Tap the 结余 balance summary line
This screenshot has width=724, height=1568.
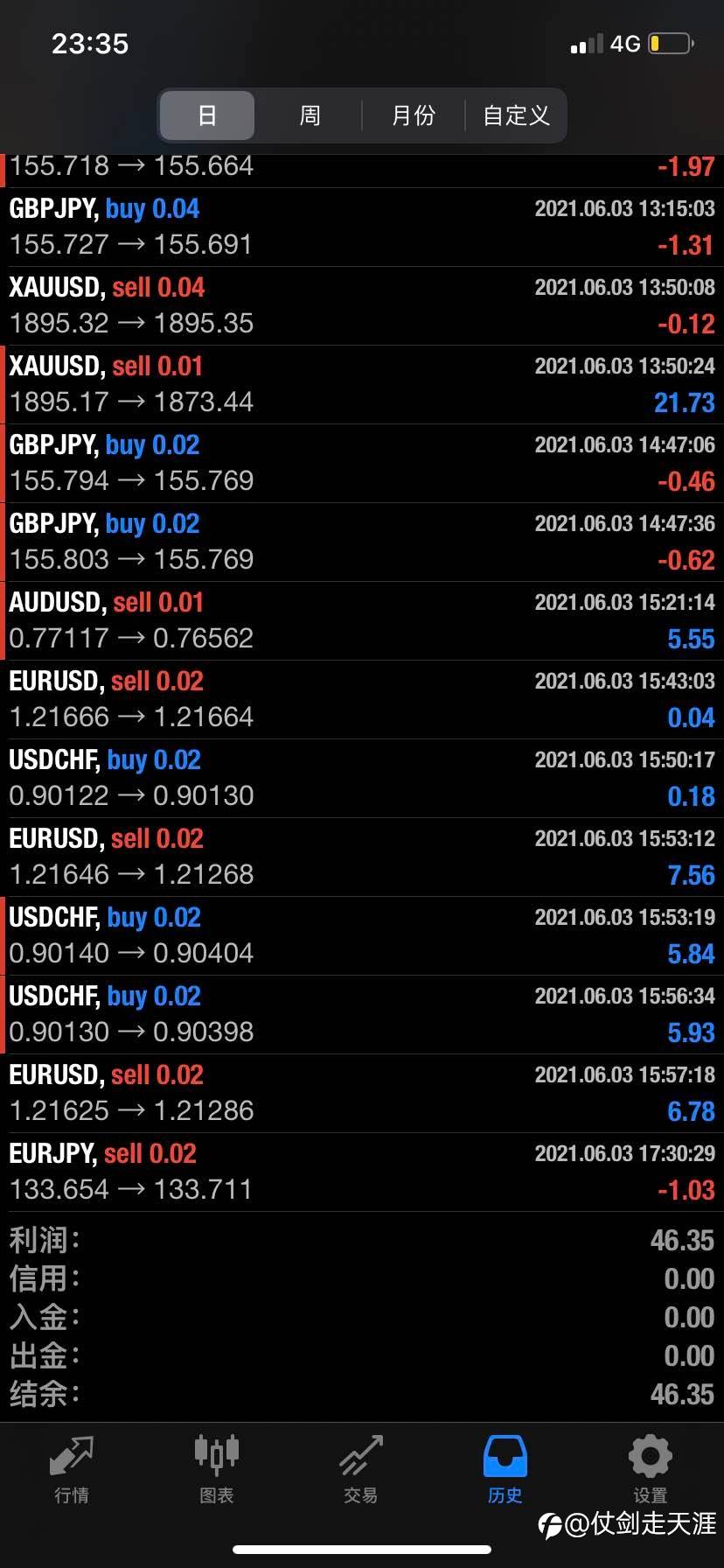tap(362, 1394)
